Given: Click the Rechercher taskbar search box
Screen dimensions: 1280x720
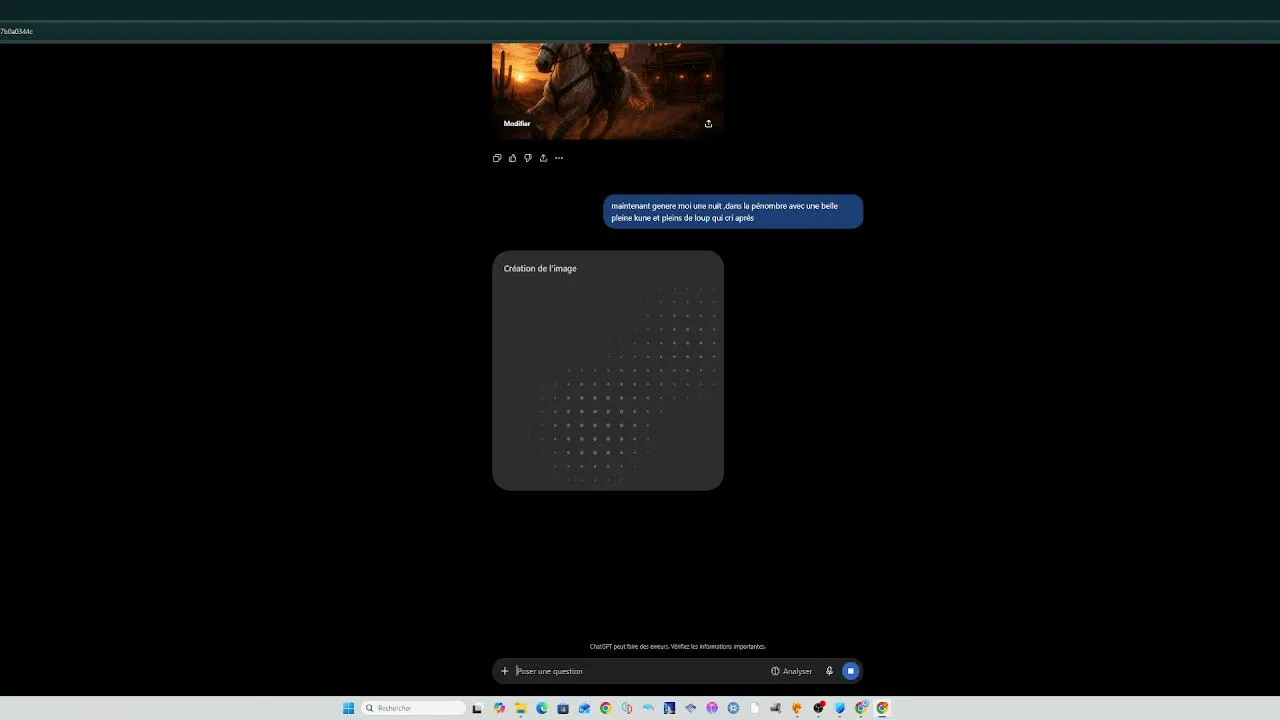Looking at the screenshot, I should coord(413,708).
